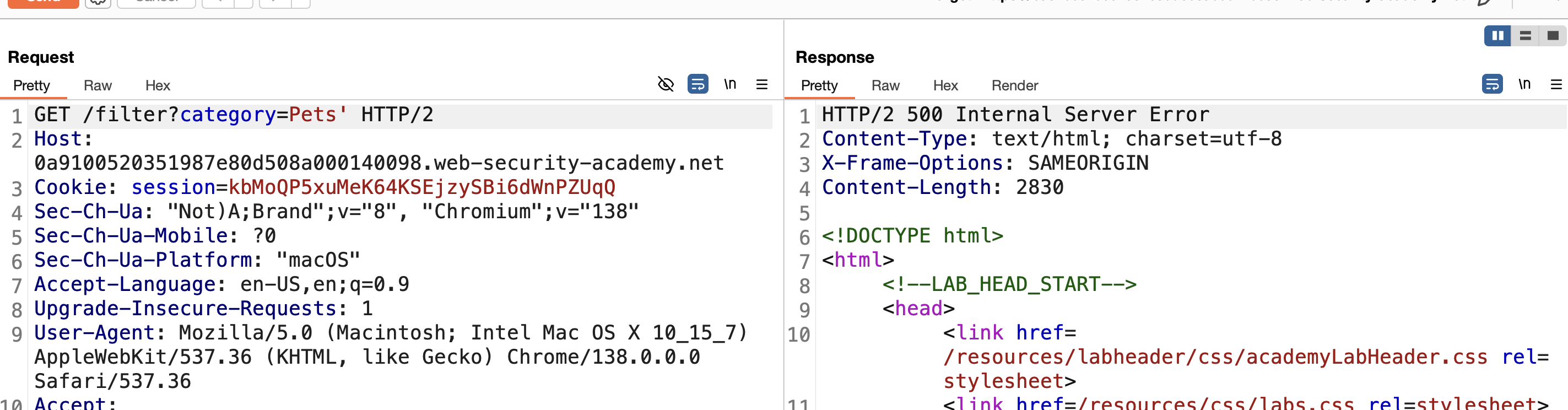Click the <head> tag in response
Viewport: 1568px width, 410px height.
[918, 308]
